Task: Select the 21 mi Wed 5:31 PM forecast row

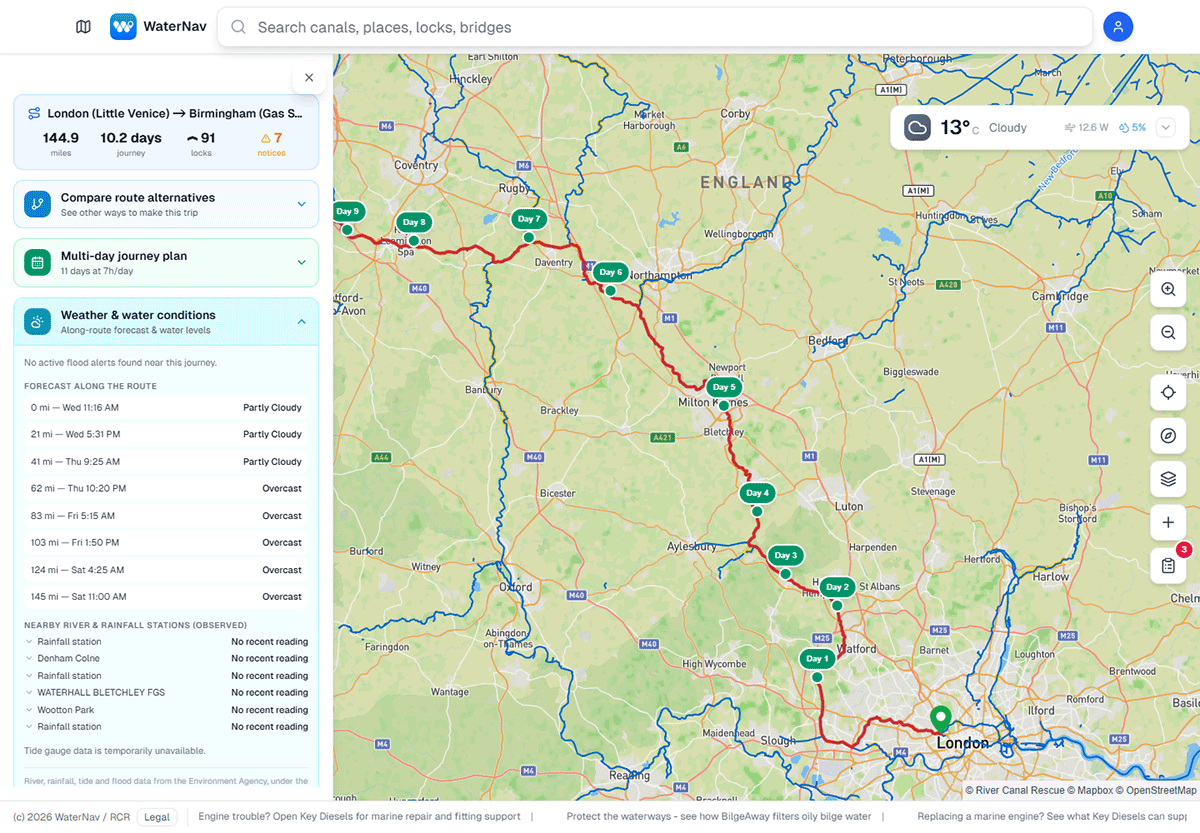Action: 166,434
